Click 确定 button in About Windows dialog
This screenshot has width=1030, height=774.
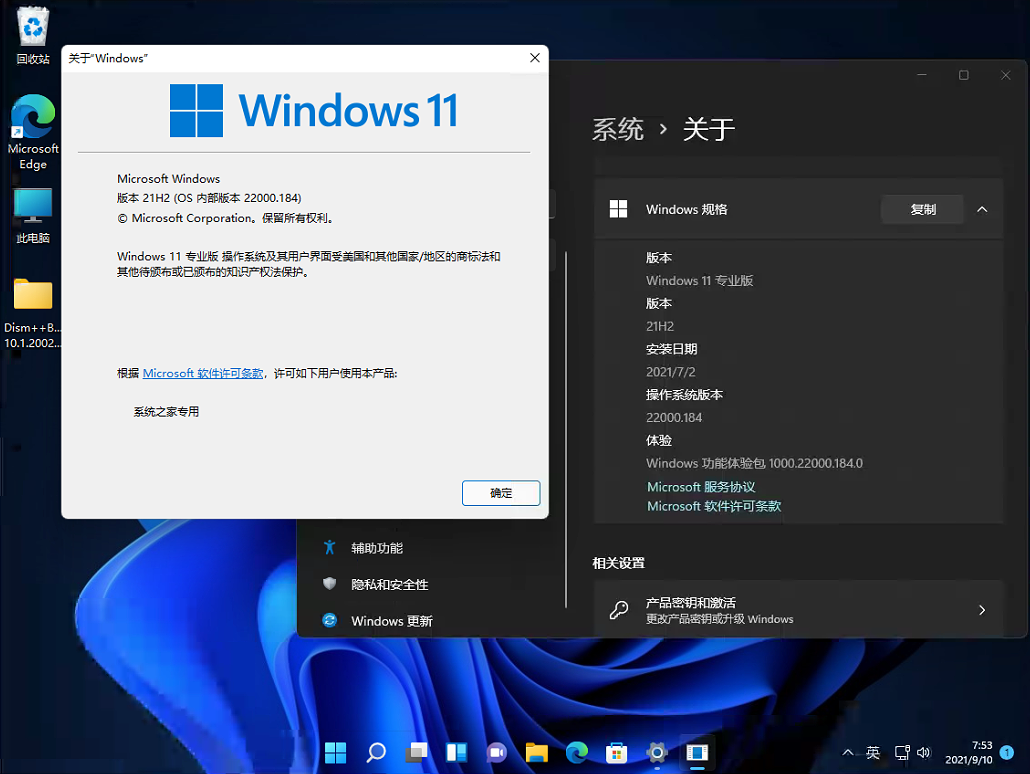click(x=501, y=493)
